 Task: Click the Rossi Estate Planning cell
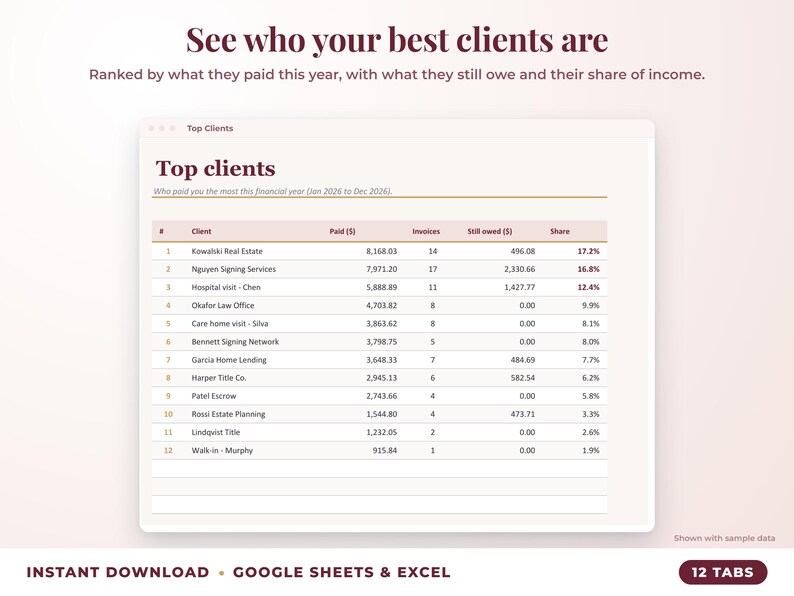pos(228,414)
